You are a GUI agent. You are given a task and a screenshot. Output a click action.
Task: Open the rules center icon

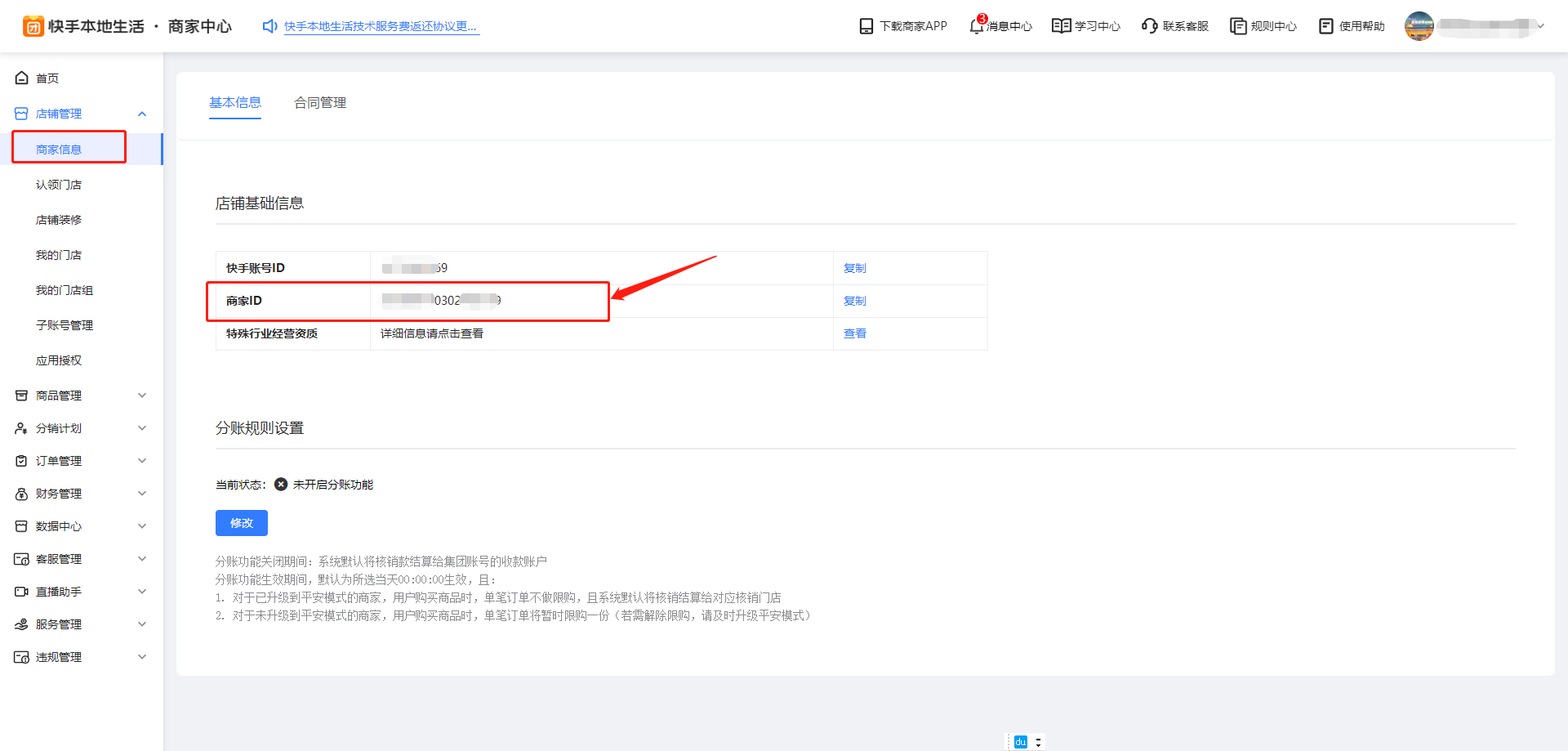tap(1238, 26)
